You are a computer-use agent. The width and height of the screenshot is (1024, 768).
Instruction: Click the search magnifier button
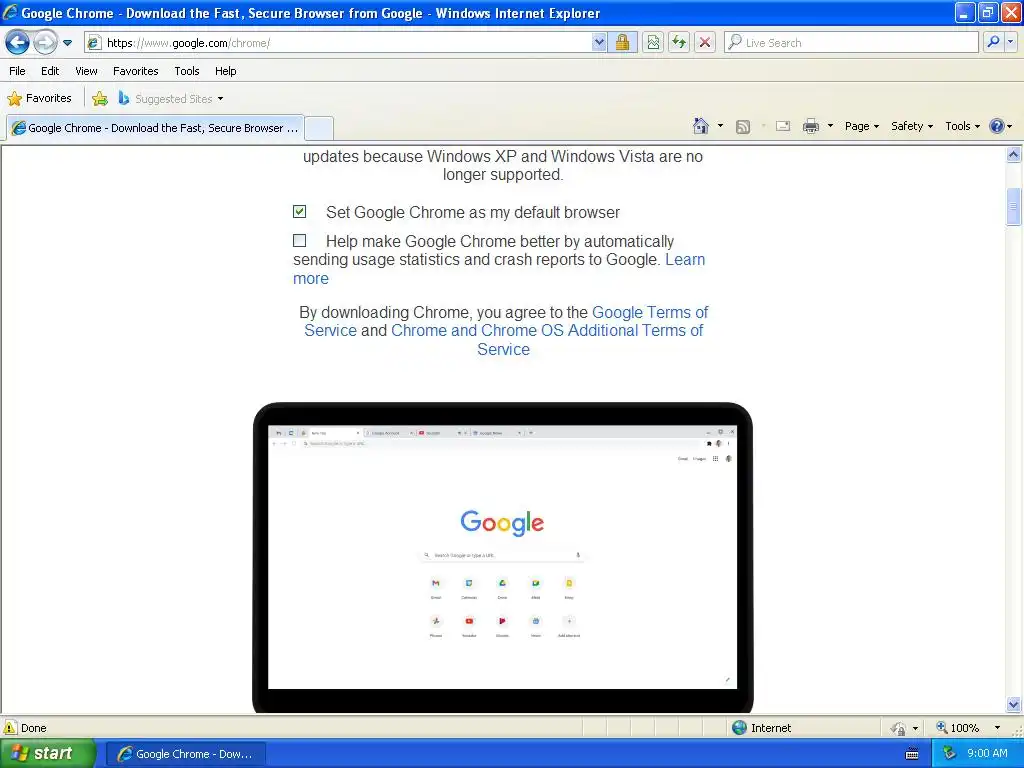pos(993,42)
